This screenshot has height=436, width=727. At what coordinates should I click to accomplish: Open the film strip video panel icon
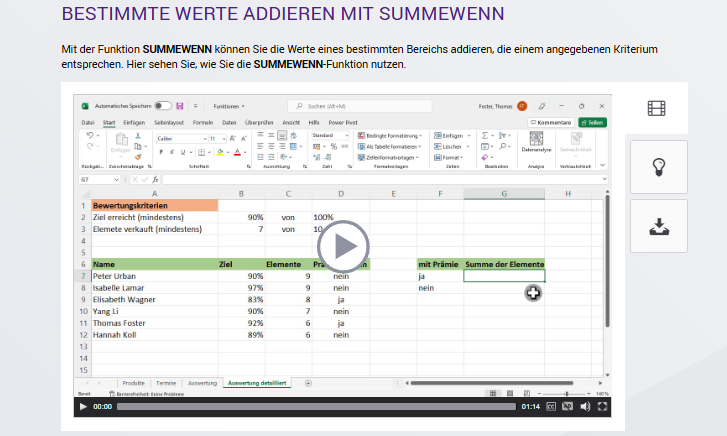(x=656, y=108)
